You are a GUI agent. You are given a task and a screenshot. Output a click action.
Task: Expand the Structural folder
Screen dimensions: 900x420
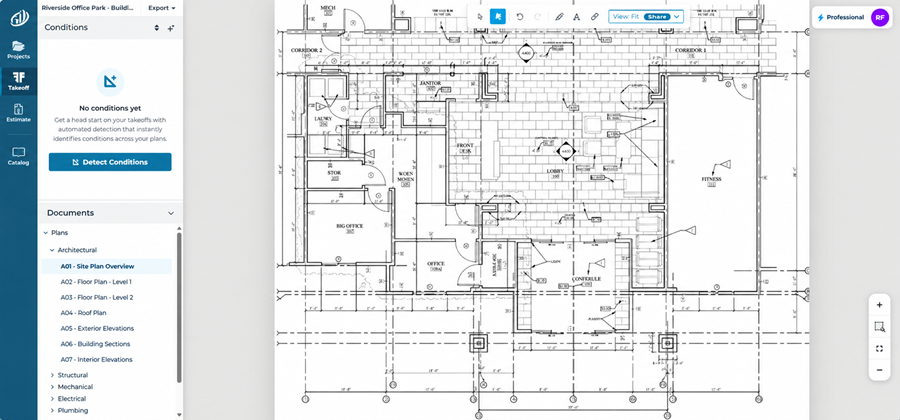[52, 375]
